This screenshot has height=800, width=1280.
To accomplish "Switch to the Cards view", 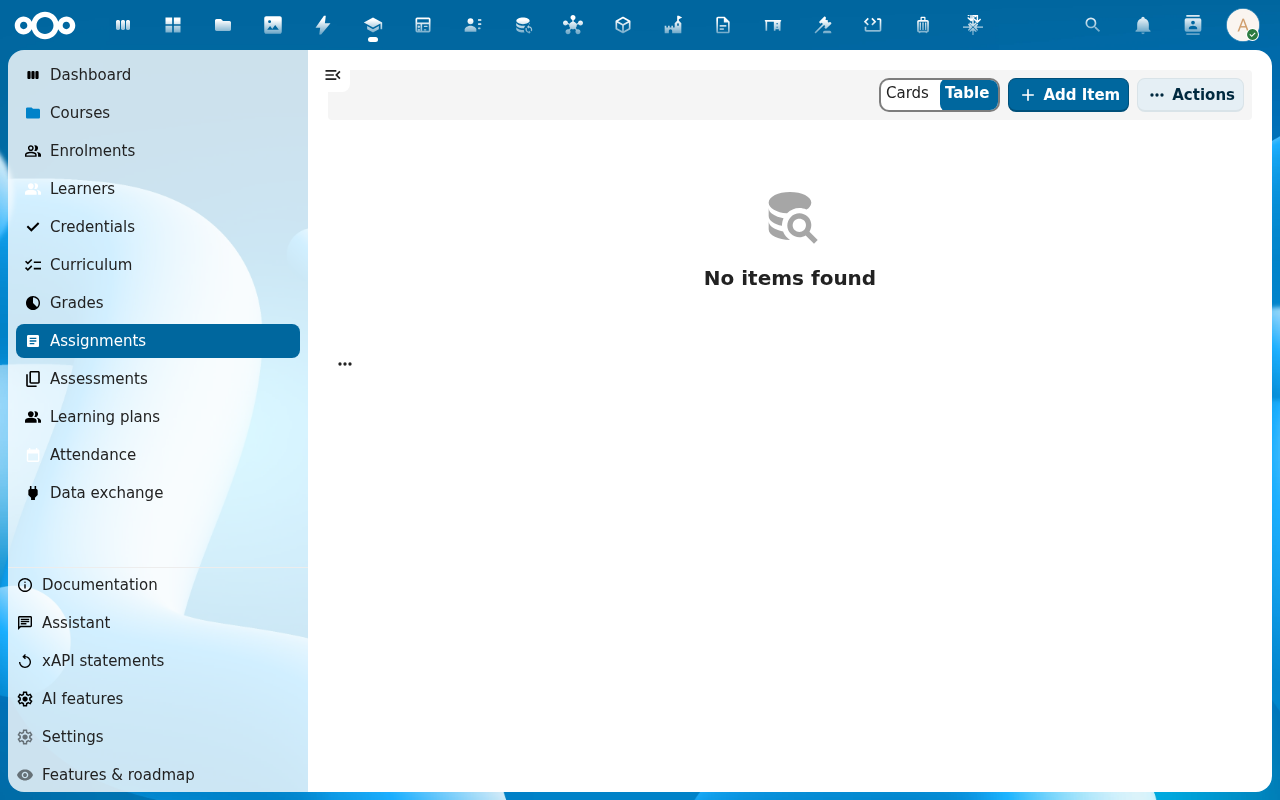I will [908, 94].
